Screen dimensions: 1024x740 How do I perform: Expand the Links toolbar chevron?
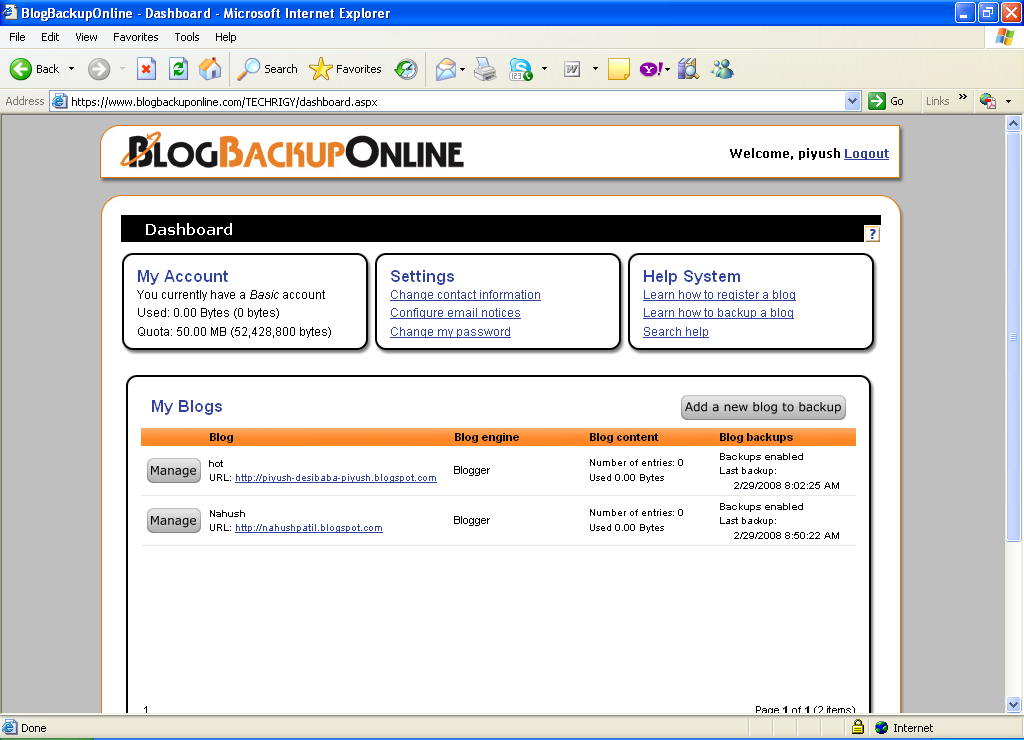click(963, 97)
